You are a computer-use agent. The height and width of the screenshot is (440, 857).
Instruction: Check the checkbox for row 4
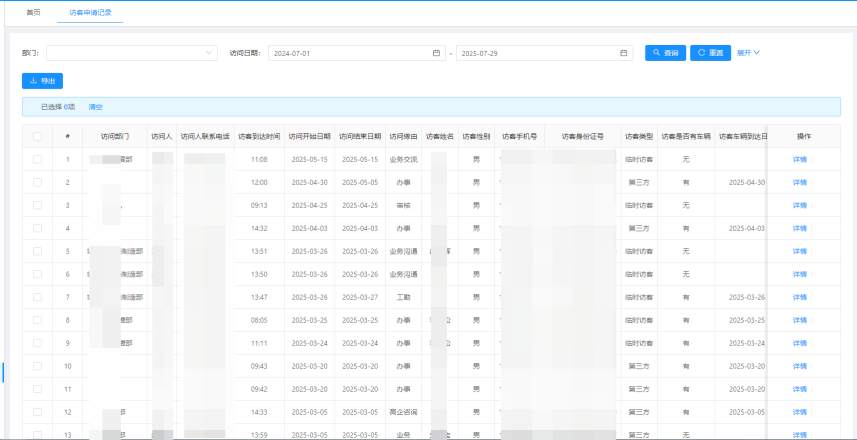[37, 228]
